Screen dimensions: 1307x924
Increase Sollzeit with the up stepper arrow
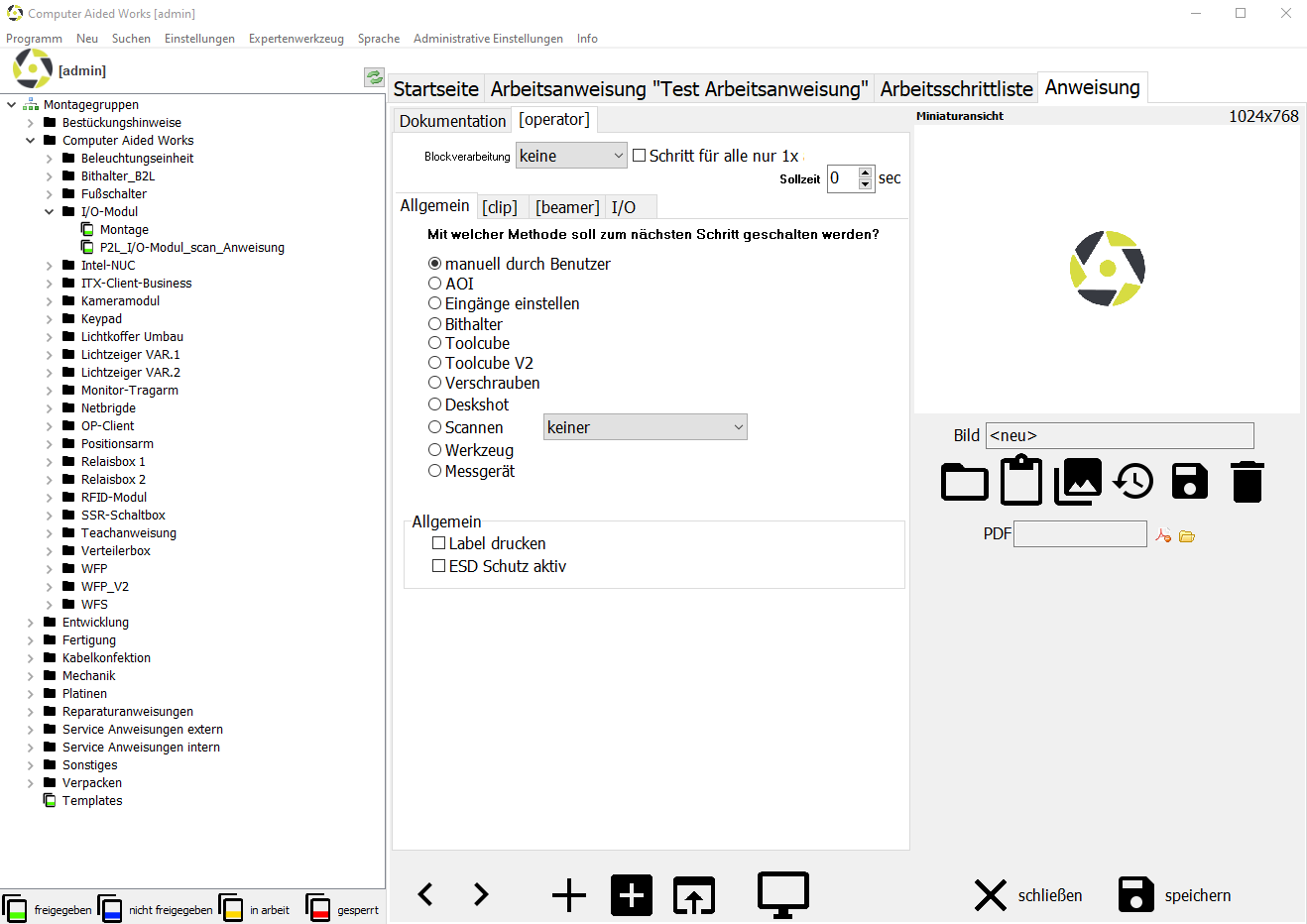[866, 172]
